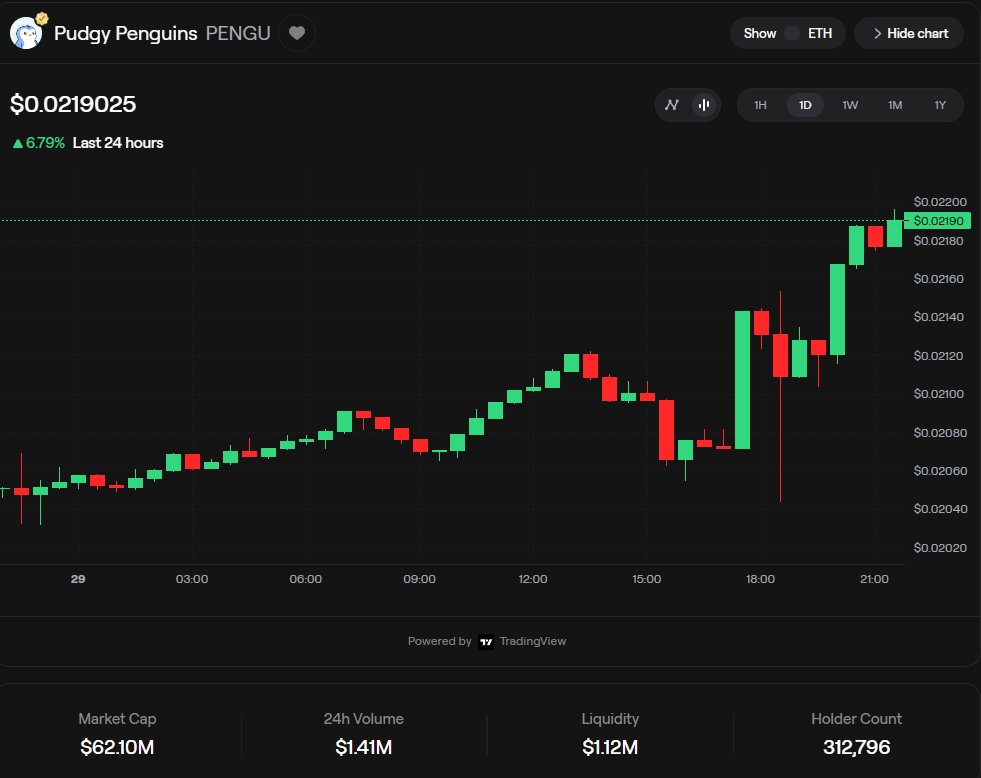
Task: Switch to the 1Y timeframe
Action: point(940,105)
